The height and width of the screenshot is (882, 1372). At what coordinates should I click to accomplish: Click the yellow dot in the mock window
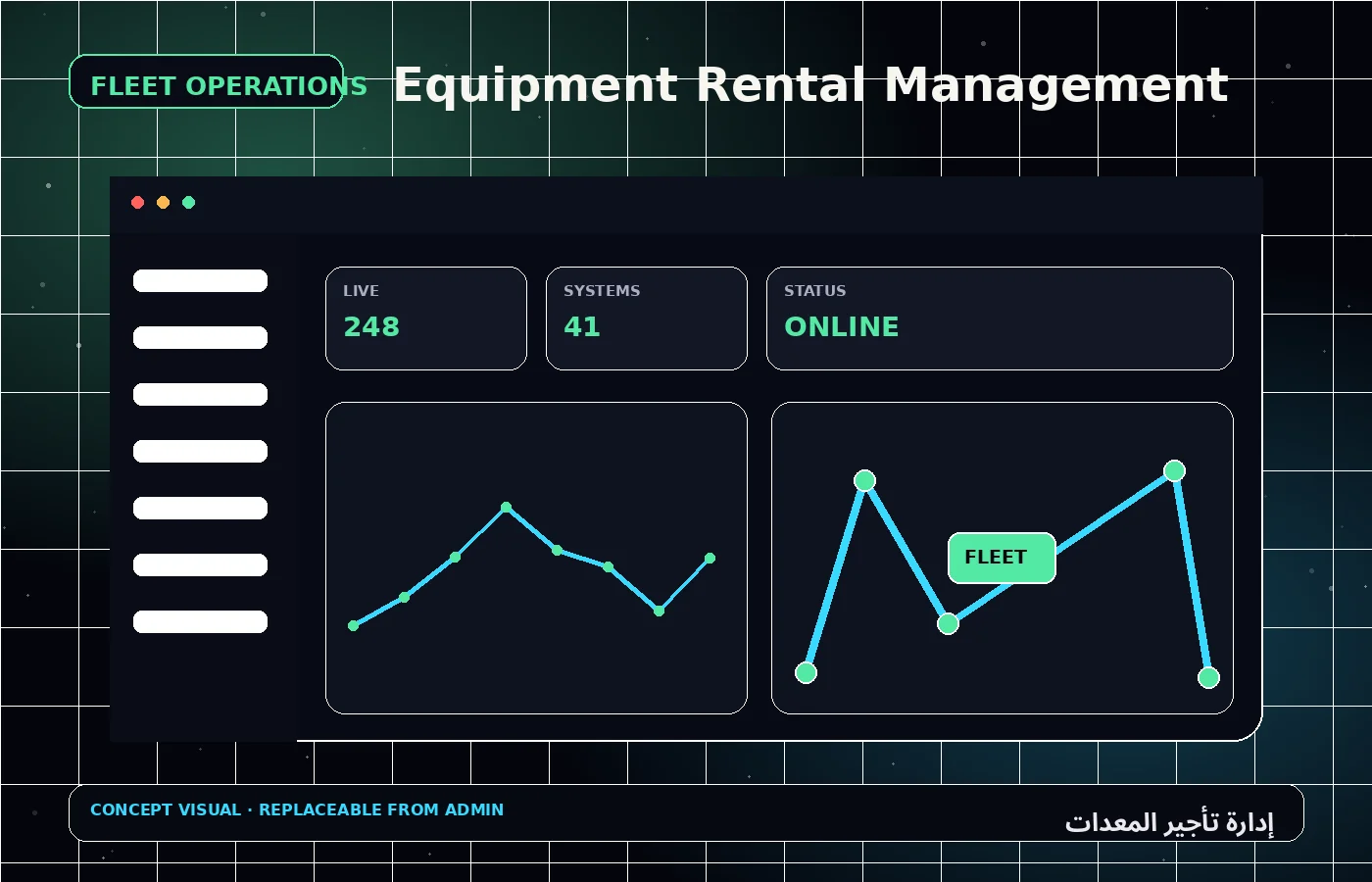164,203
